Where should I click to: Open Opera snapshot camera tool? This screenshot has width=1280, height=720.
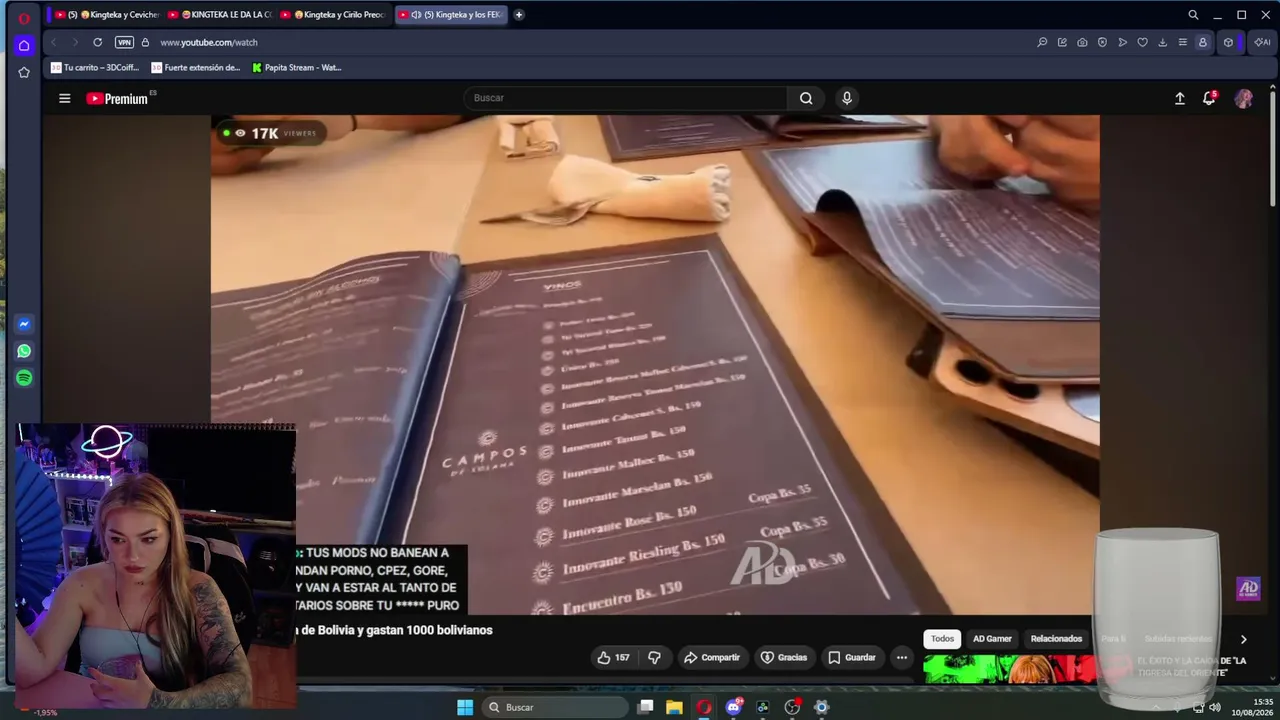click(1082, 42)
